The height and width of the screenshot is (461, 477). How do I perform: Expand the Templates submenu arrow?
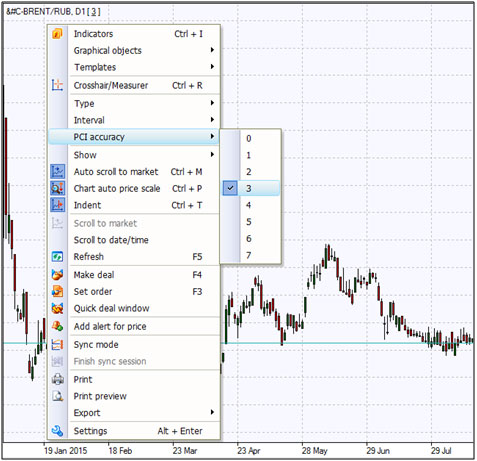(x=212, y=67)
